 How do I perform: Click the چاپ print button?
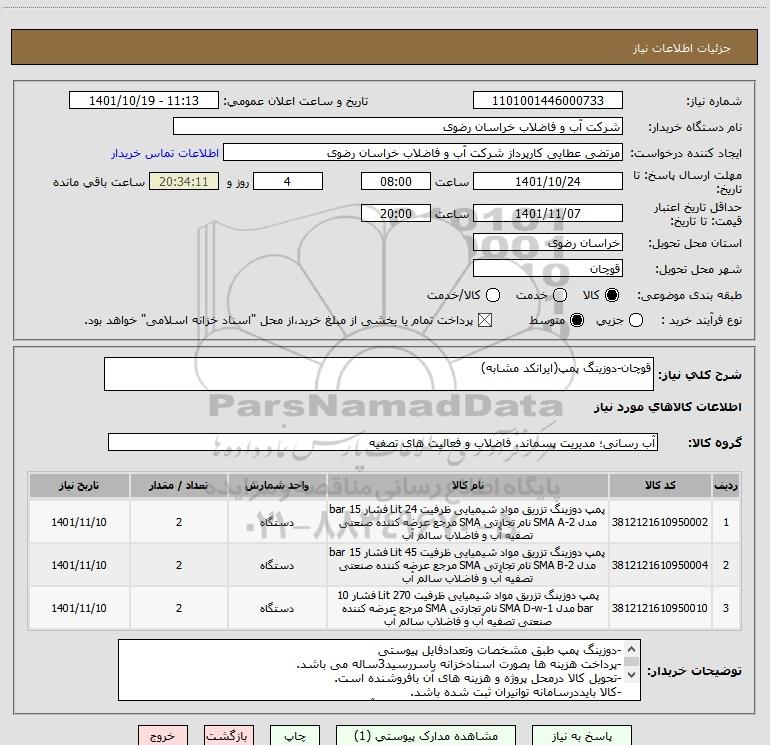coord(295,736)
